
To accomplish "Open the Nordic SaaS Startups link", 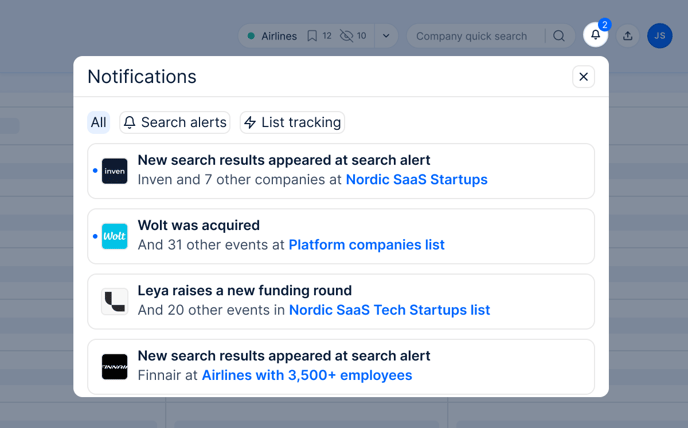I will coord(416,180).
